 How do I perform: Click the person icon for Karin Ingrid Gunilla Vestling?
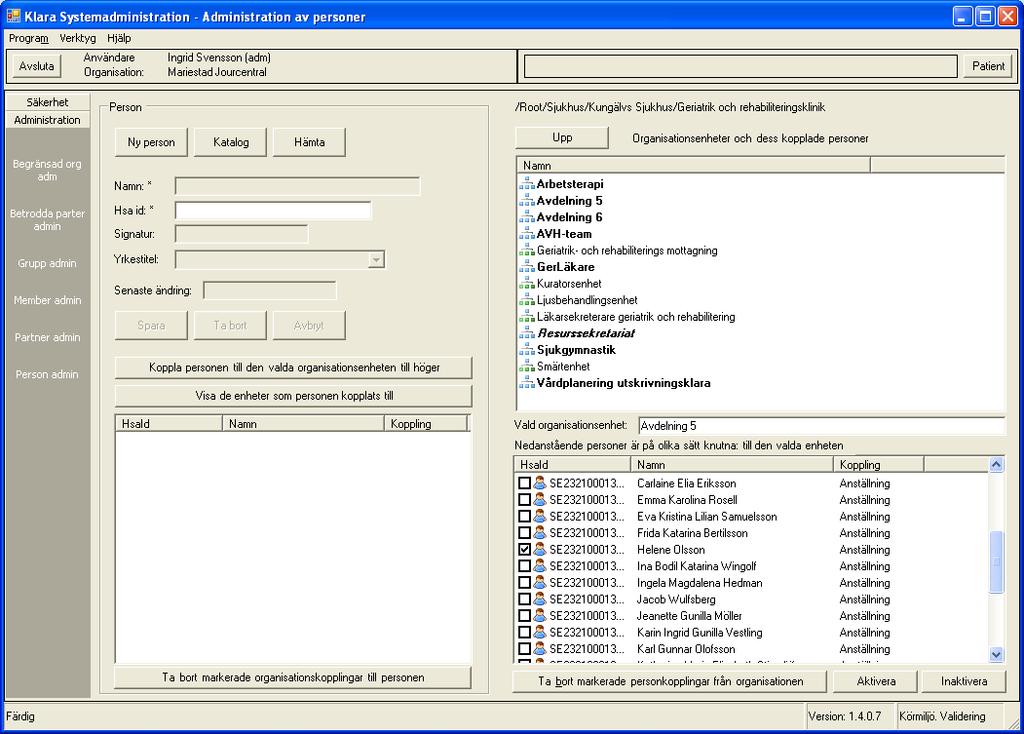[x=539, y=632]
